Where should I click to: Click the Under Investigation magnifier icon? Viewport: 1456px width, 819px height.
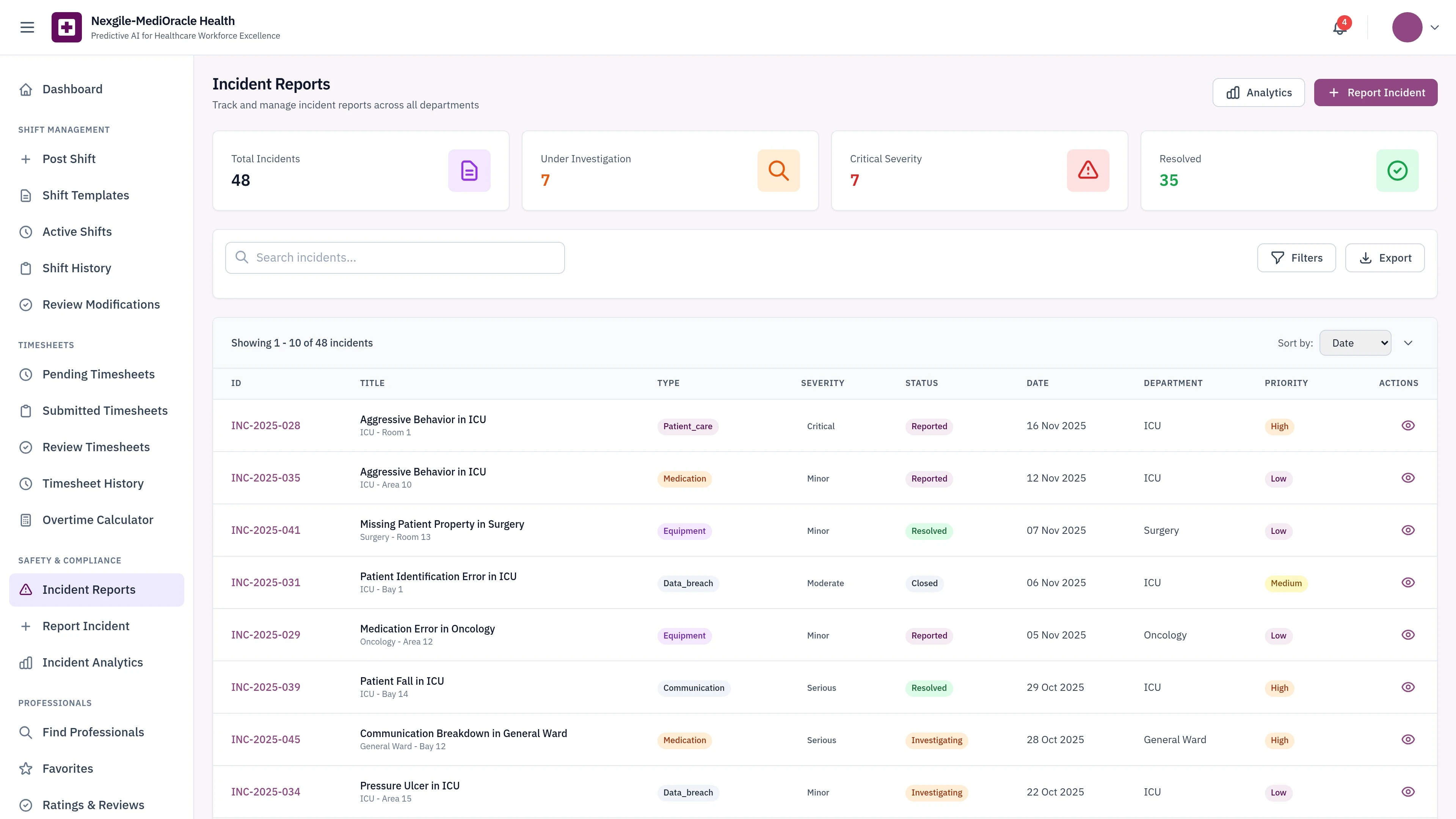tap(778, 171)
